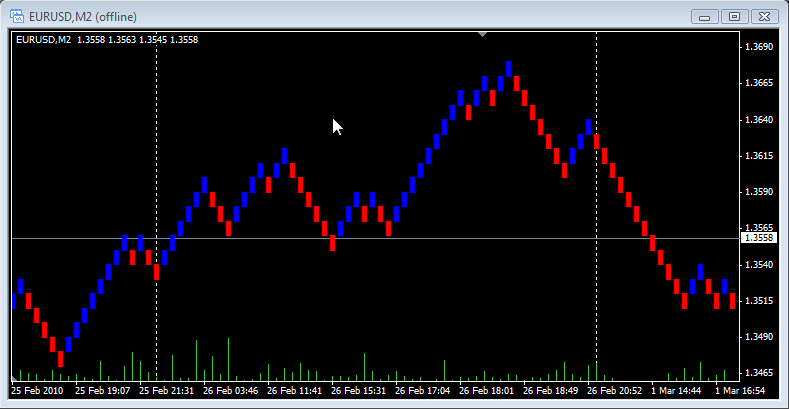Image resolution: width=789 pixels, height=409 pixels.
Task: Select the 26 Feb 03:46 time label
Action: (231, 390)
